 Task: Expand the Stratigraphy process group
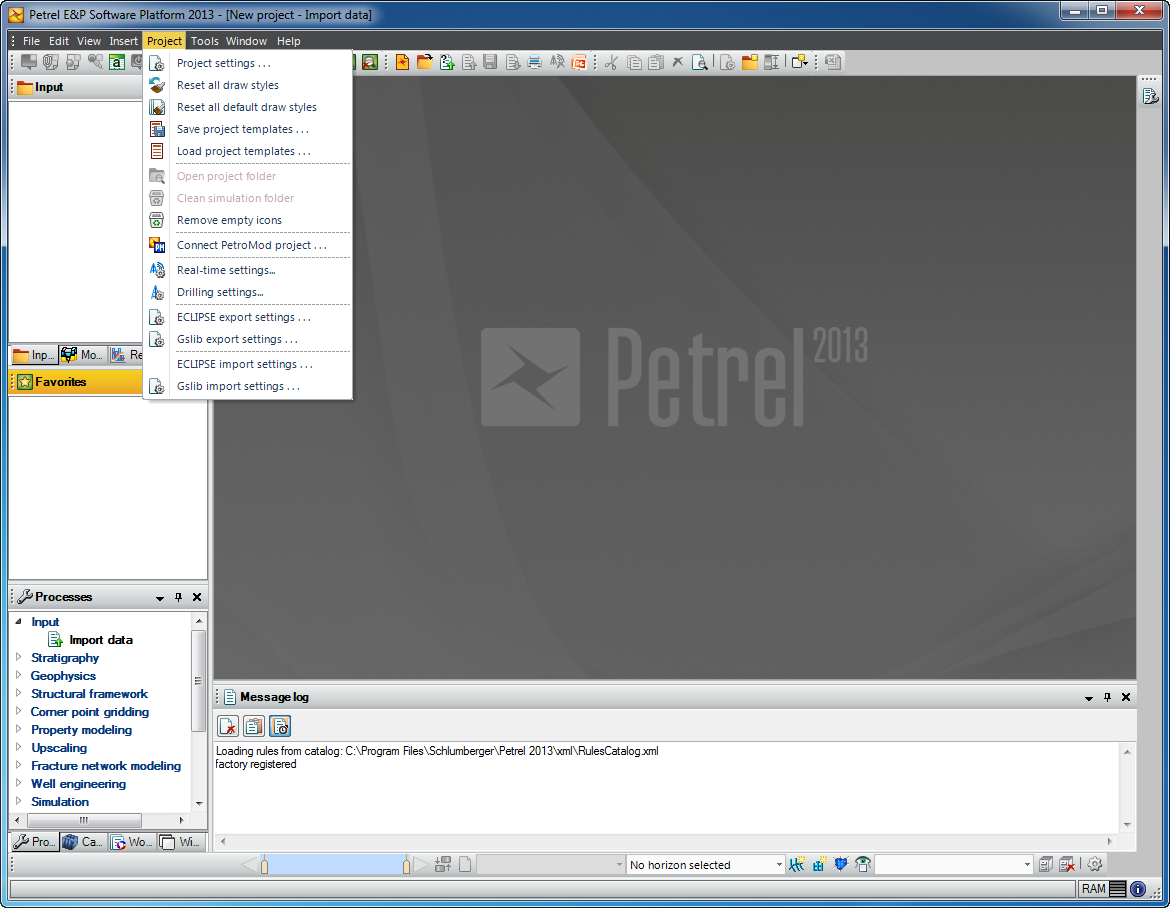[x=19, y=657]
